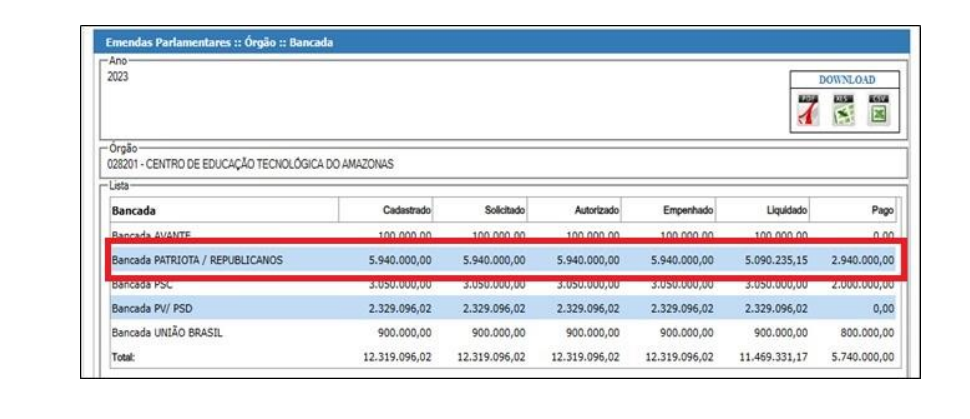The image size is (970, 419).
Task: Select the Bancada PV/ PSD row name
Action: coord(152,309)
